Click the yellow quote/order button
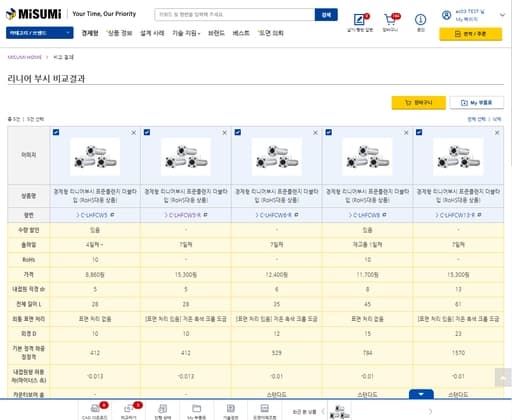The image size is (512, 420). (470, 34)
